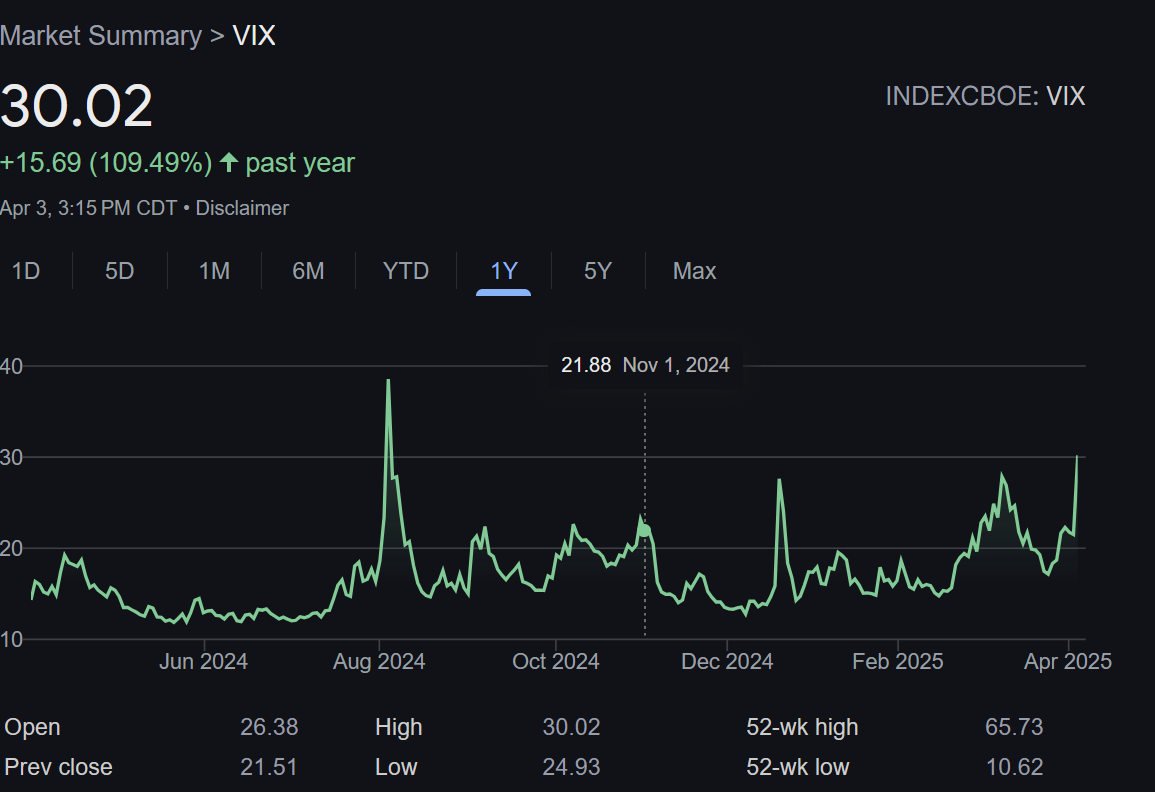Show the 5Y chart range

(597, 271)
